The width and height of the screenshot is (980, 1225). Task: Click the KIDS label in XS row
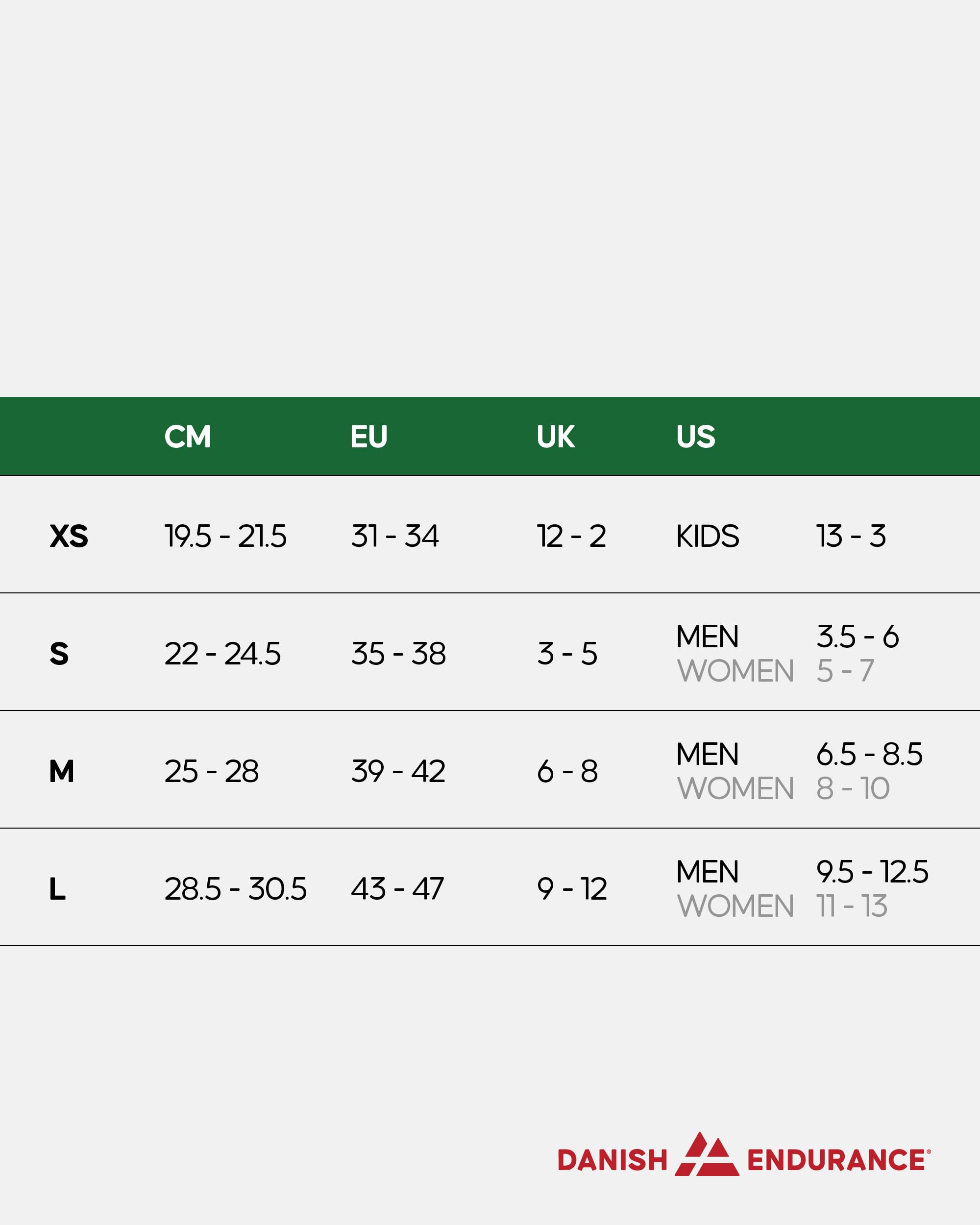[x=707, y=537]
